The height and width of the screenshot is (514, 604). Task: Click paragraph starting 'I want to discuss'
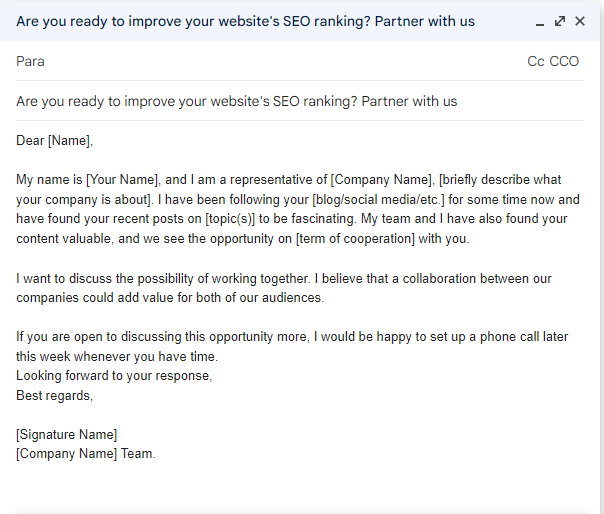pos(284,288)
